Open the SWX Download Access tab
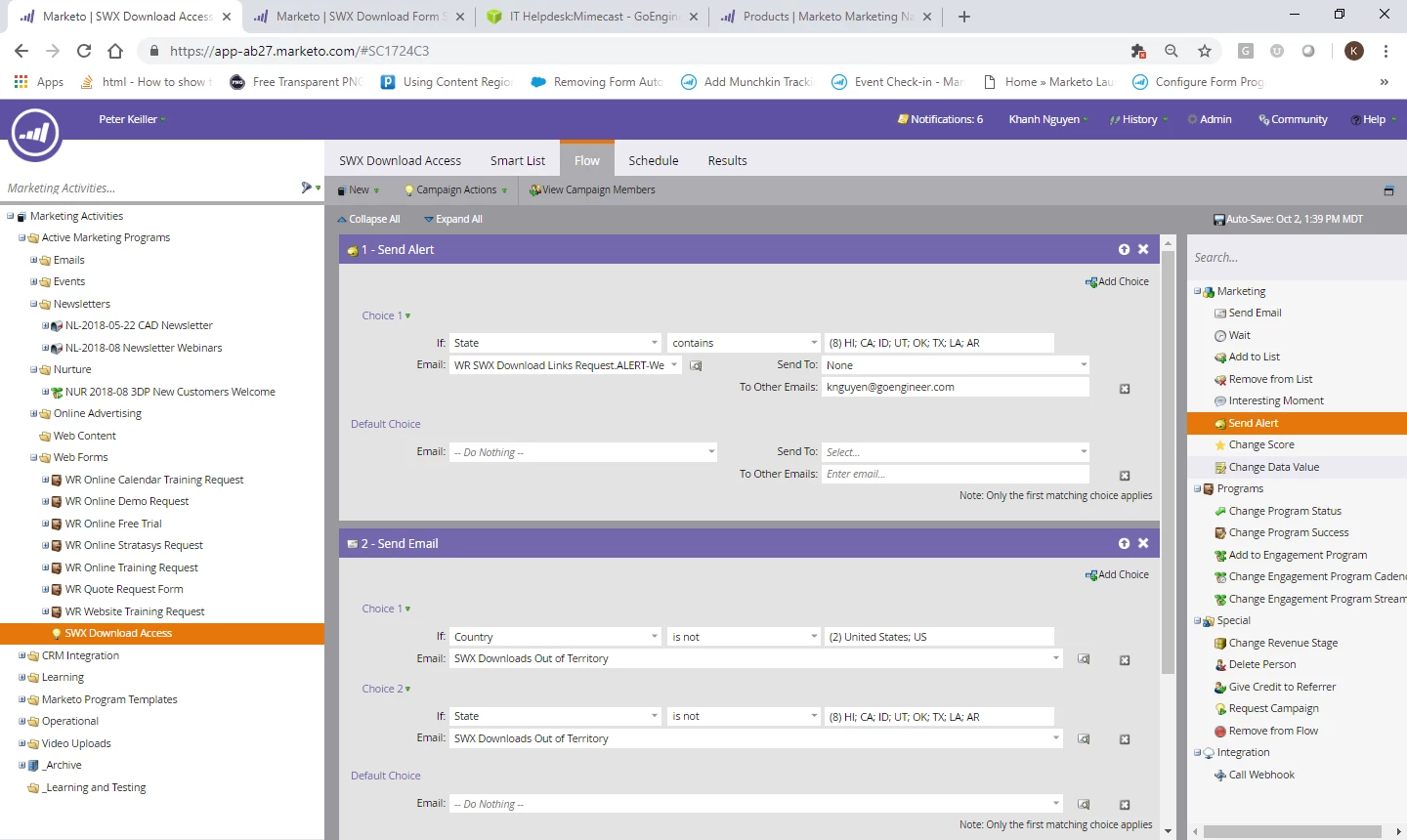Image resolution: width=1407 pixels, height=840 pixels. pyautogui.click(x=400, y=160)
